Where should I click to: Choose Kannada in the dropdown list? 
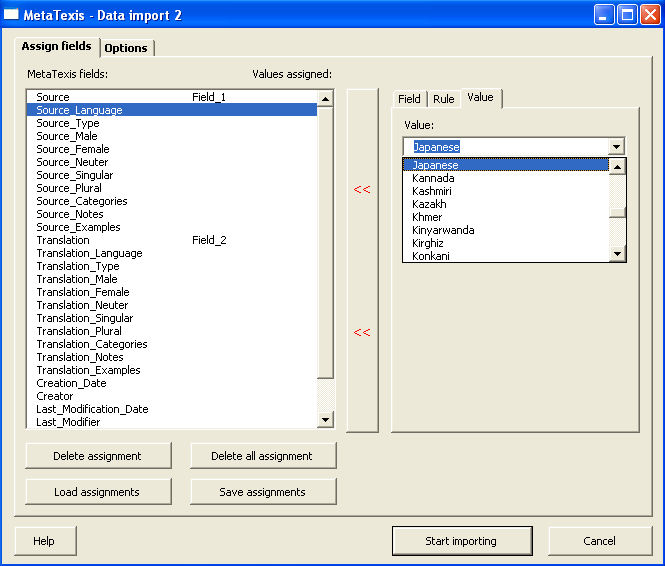506,178
